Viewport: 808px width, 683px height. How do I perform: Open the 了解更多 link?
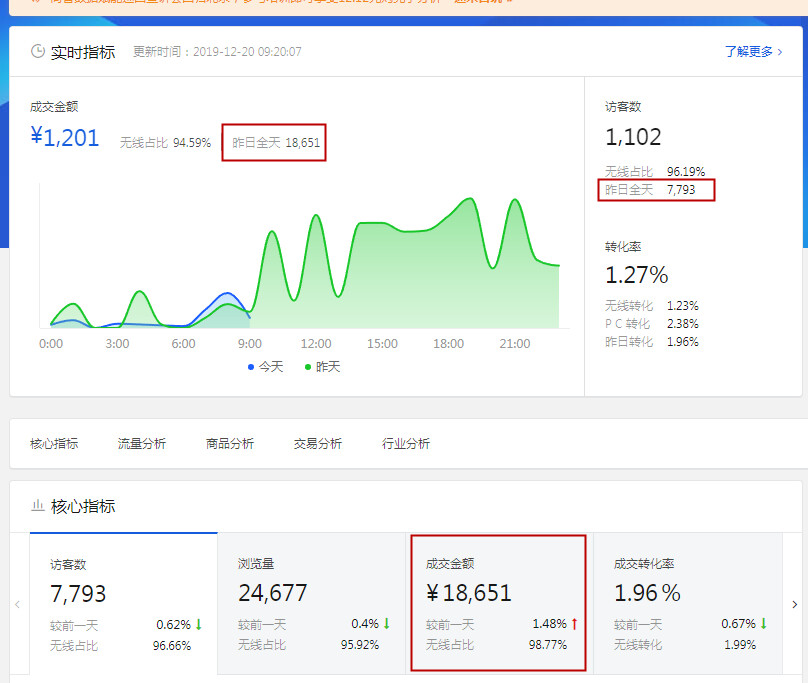point(752,51)
